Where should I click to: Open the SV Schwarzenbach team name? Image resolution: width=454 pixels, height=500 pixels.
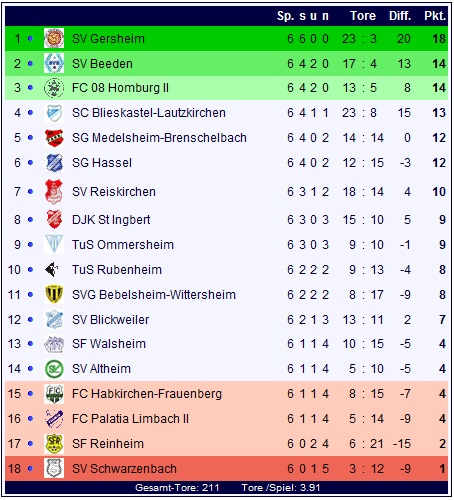tap(124, 469)
